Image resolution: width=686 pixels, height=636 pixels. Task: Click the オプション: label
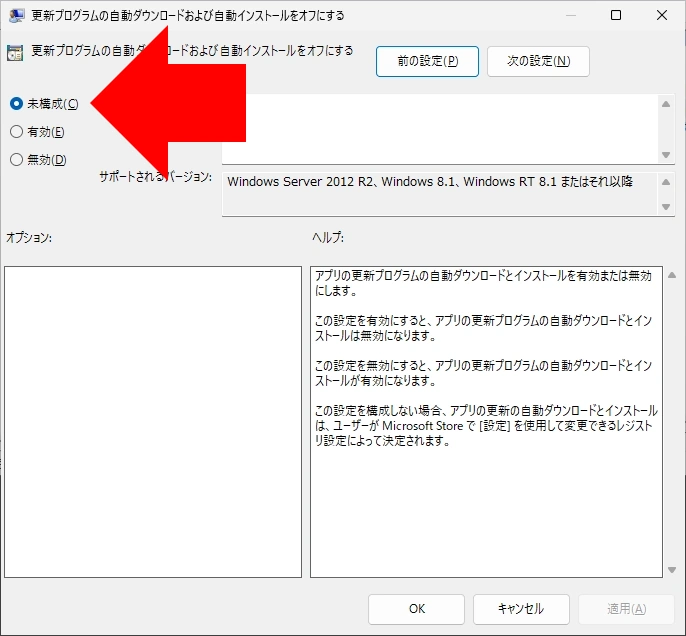click(x=29, y=238)
